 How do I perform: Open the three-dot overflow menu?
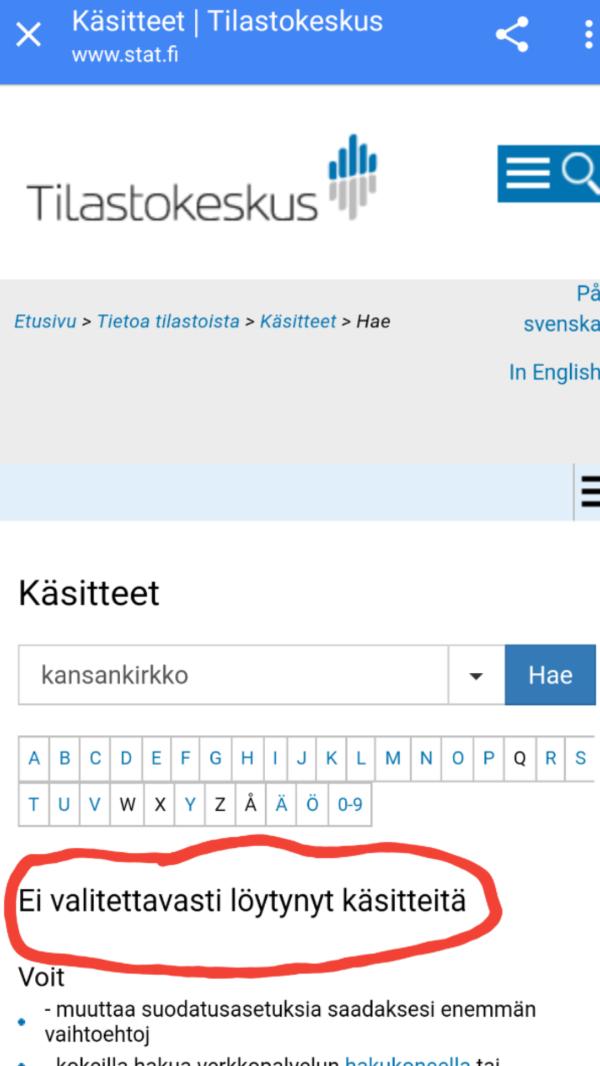[588, 35]
